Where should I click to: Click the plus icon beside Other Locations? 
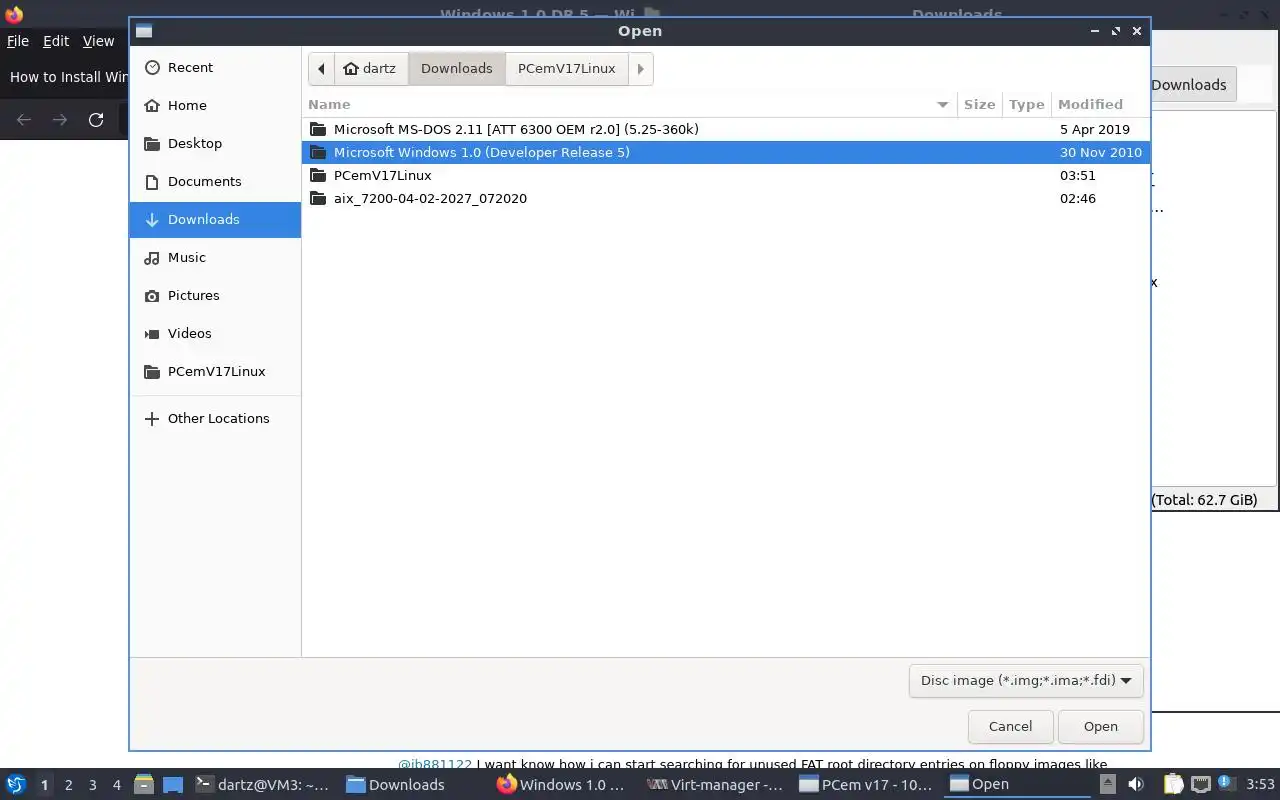152,418
